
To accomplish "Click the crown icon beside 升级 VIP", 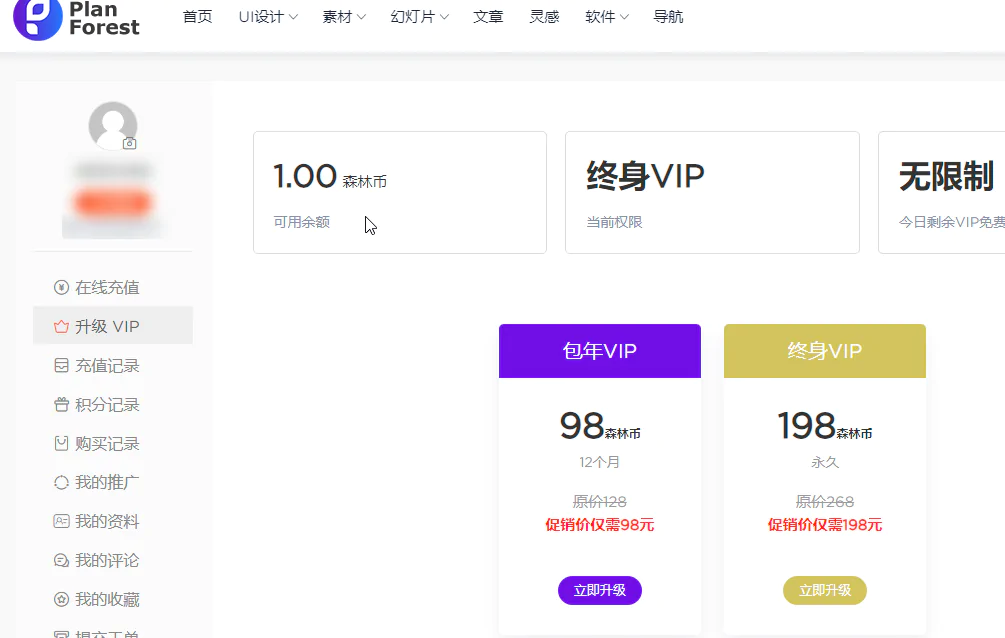I will pyautogui.click(x=61, y=326).
